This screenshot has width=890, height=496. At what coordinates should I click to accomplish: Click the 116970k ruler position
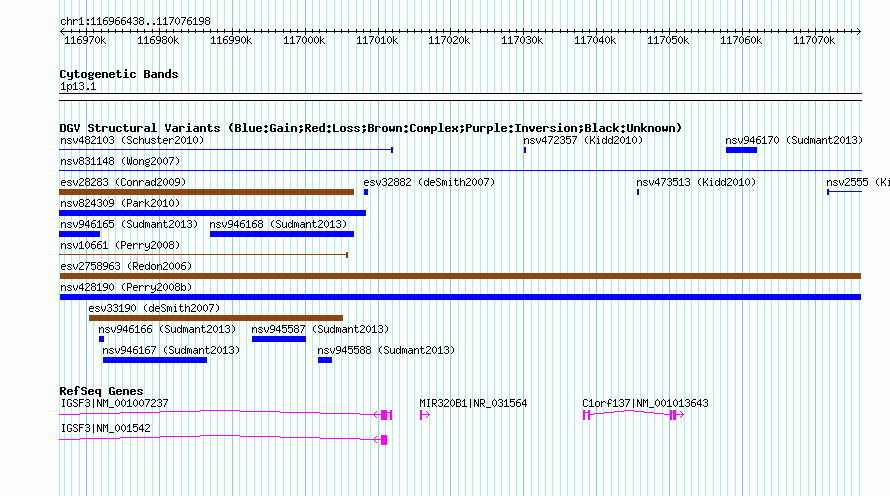[85, 40]
